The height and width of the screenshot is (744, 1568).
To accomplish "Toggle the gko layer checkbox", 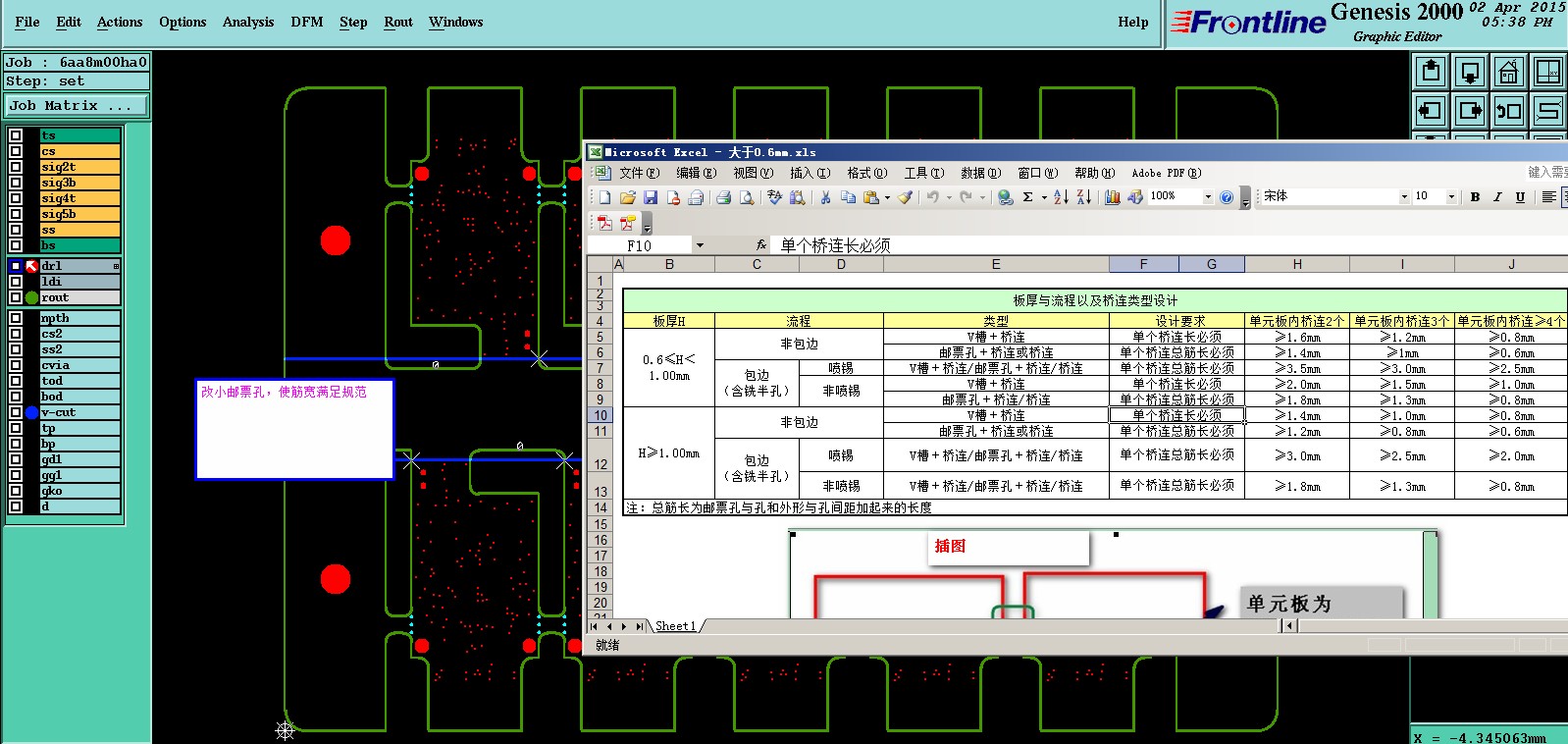I will [16, 491].
